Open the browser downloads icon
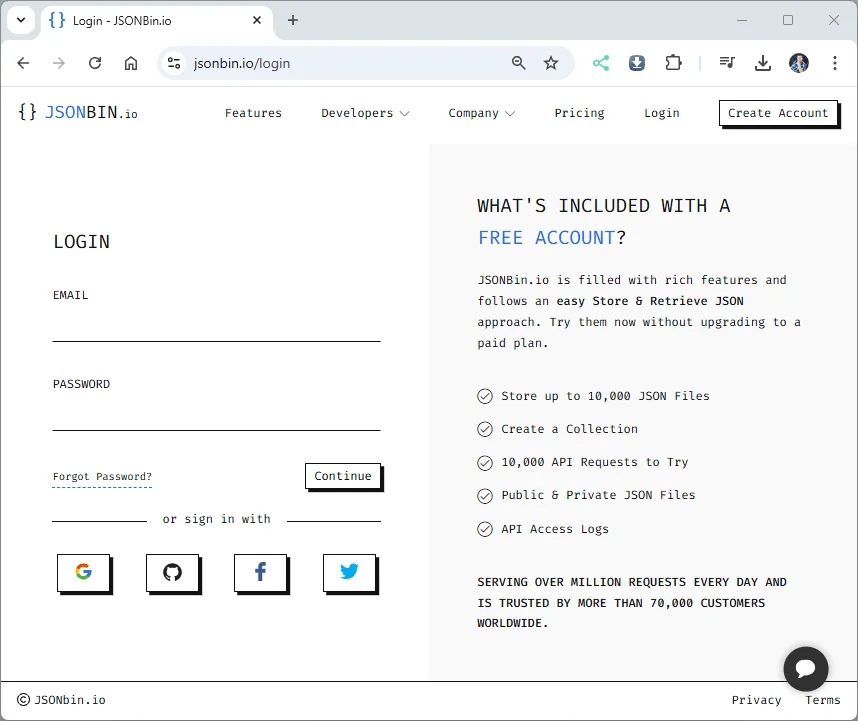858x721 pixels. [x=763, y=62]
